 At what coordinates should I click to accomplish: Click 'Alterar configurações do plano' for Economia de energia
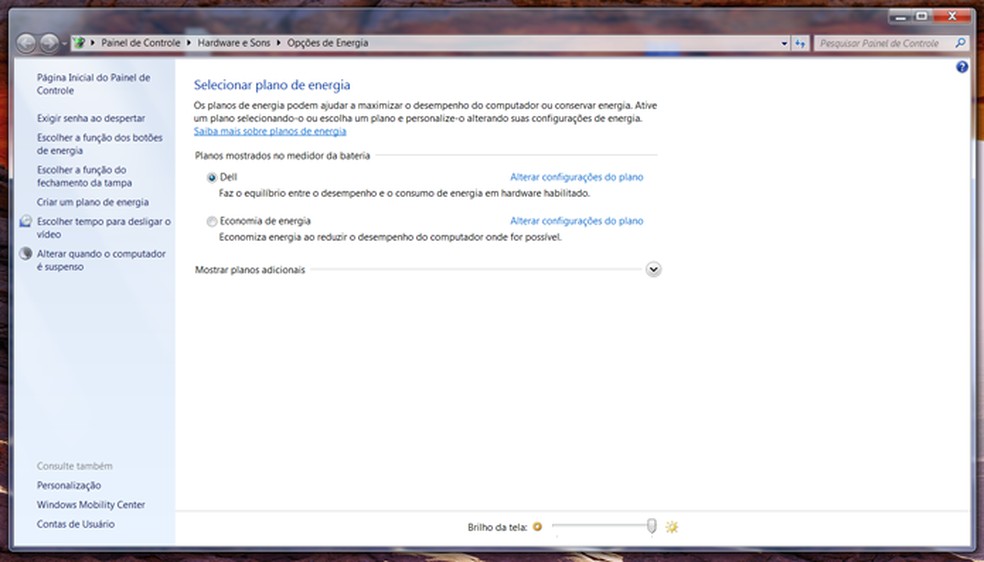[577, 221]
